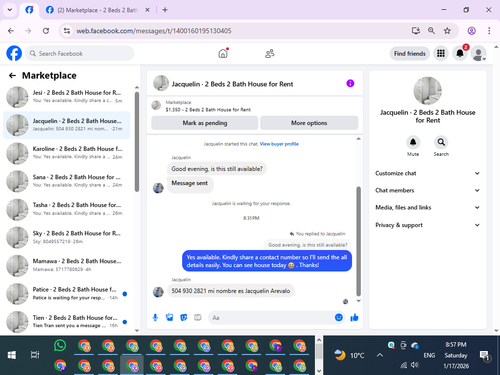Viewport: 500px width, 375px height.
Task: View site information icon in address bar
Action: 67,31
